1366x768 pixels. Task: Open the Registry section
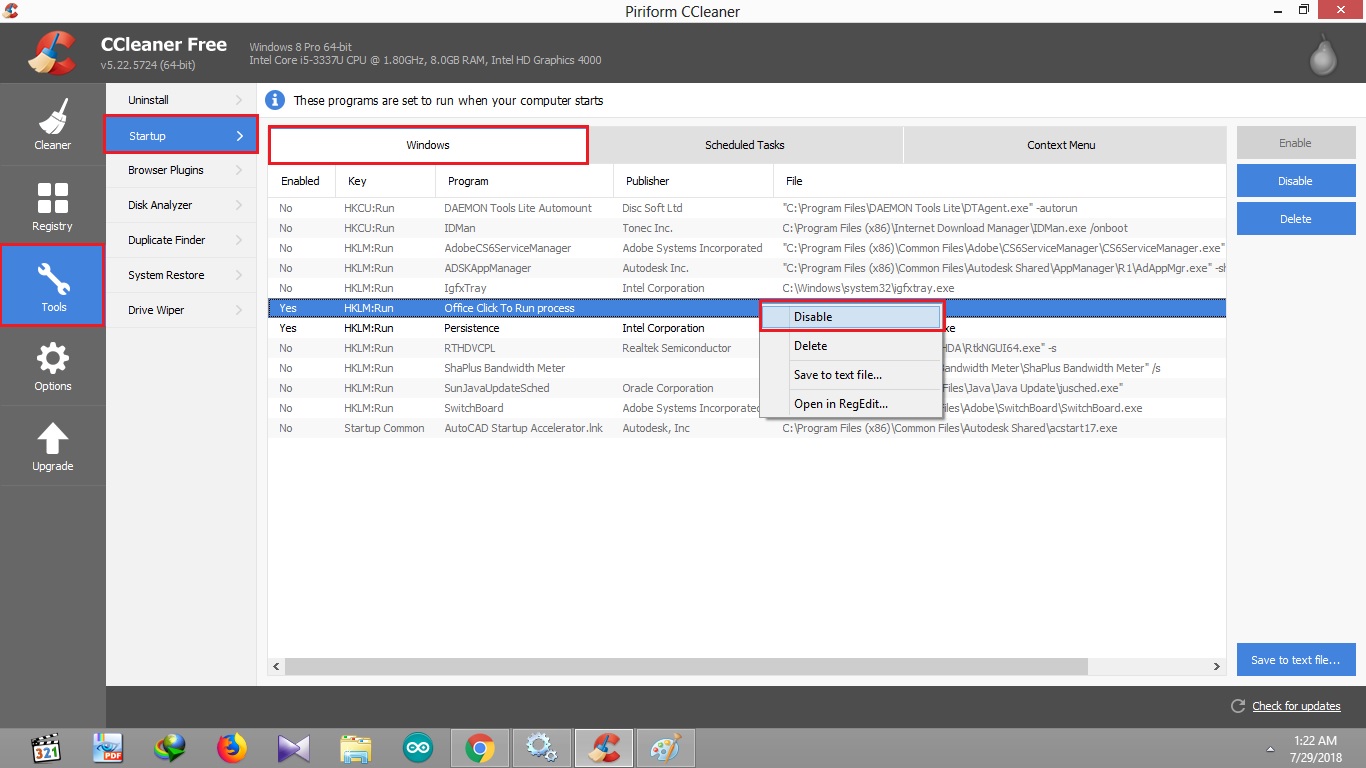tap(52, 205)
